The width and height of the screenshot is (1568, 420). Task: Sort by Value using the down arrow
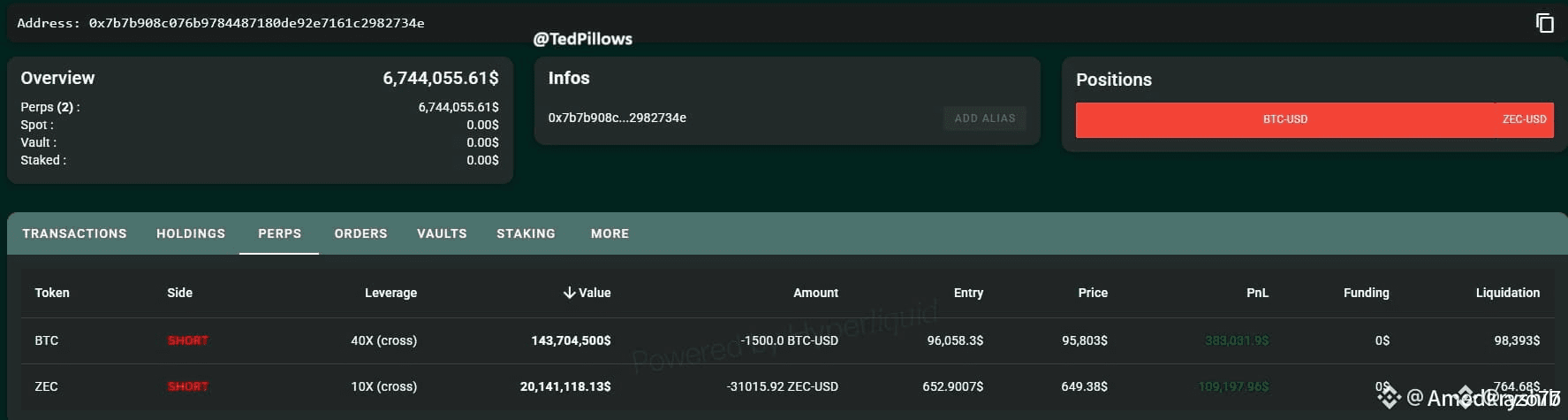coord(570,293)
